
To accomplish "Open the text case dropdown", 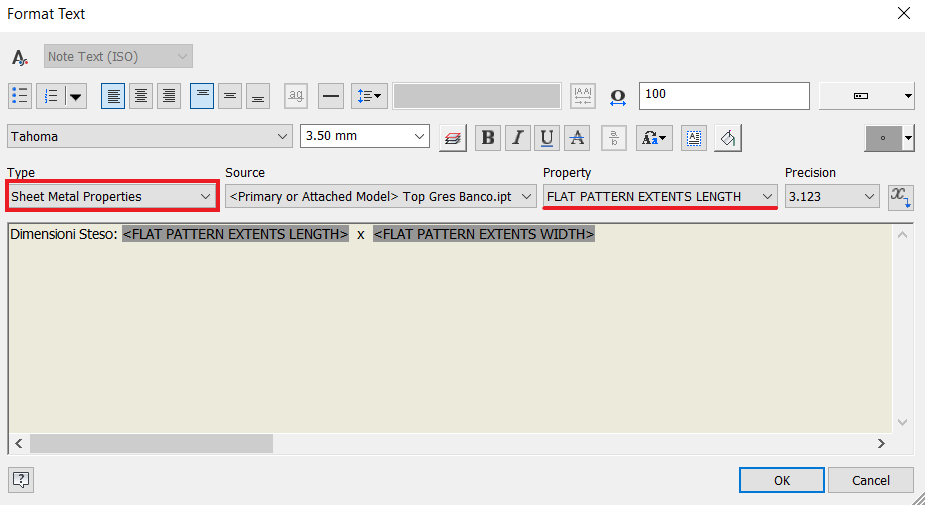I will tap(654, 138).
